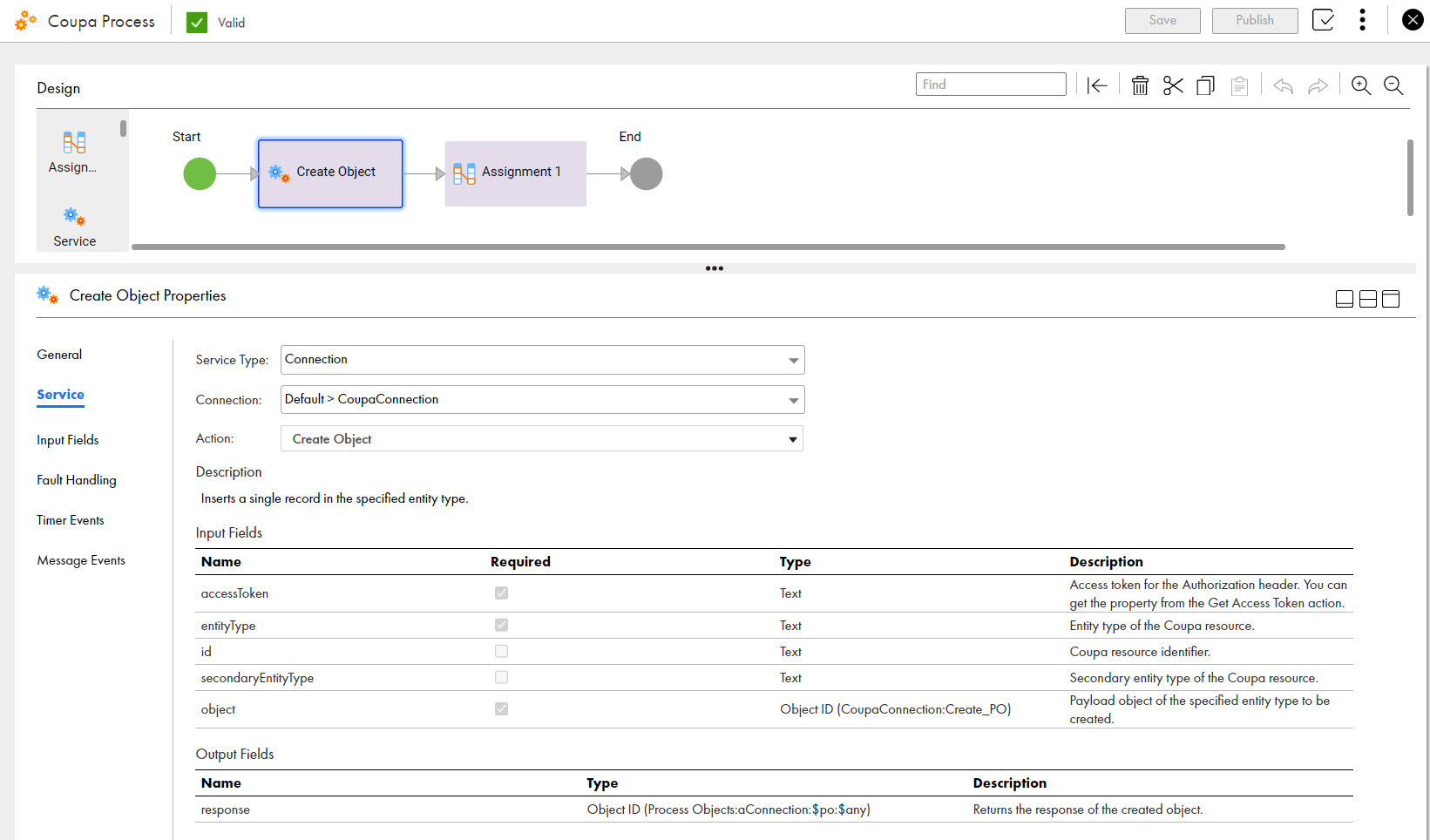1430x840 pixels.
Task: Open the Input Fields tab
Action: pos(68,440)
